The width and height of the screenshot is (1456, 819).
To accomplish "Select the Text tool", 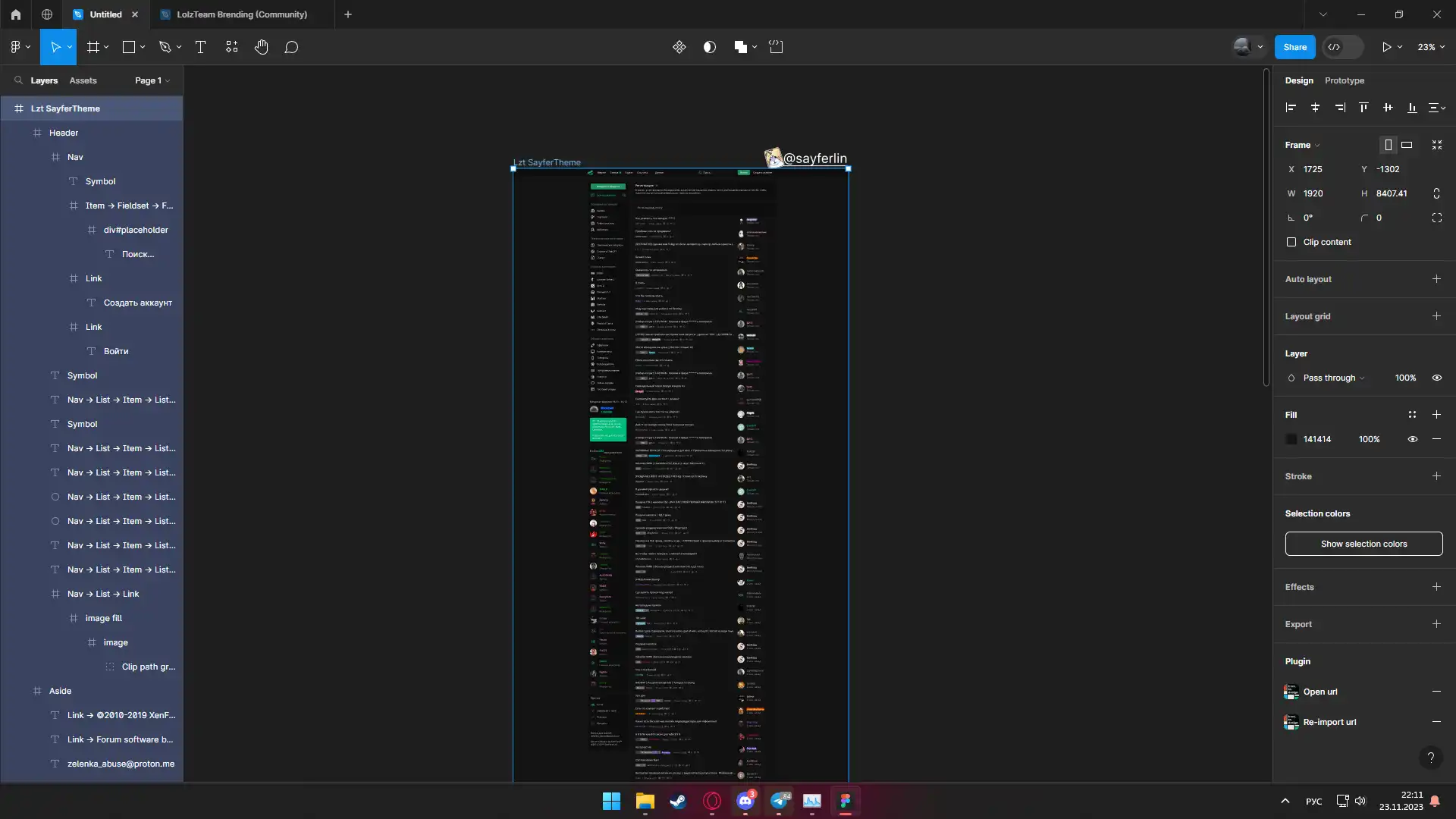I will (200, 47).
